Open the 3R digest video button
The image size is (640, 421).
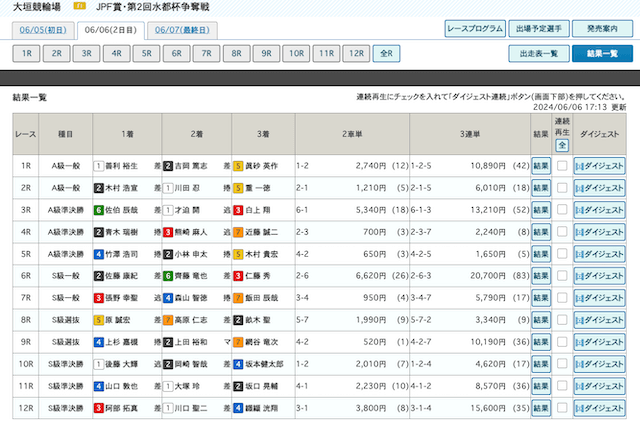click(x=599, y=210)
